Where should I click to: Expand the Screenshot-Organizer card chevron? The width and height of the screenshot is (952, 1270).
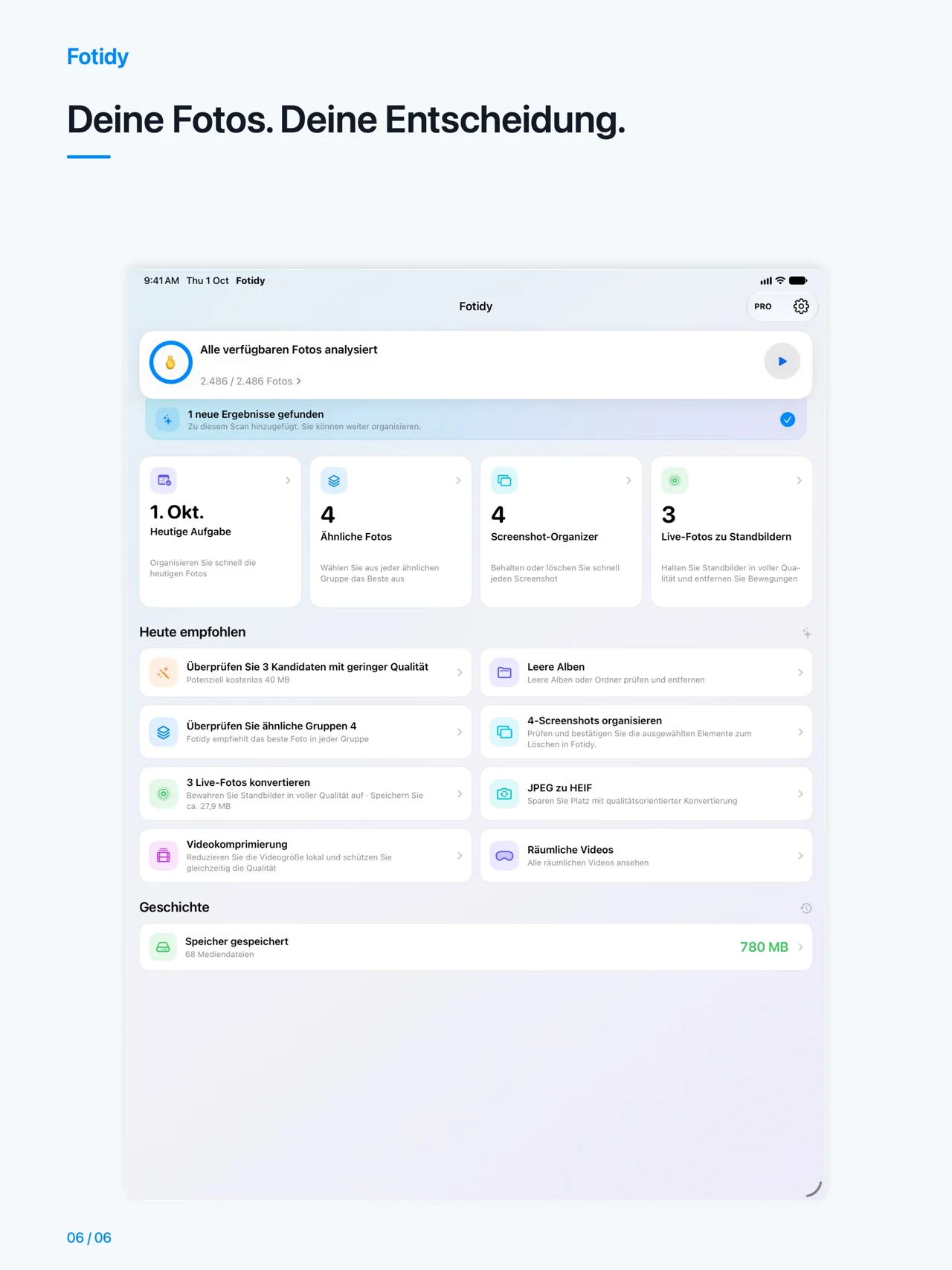[x=628, y=480]
